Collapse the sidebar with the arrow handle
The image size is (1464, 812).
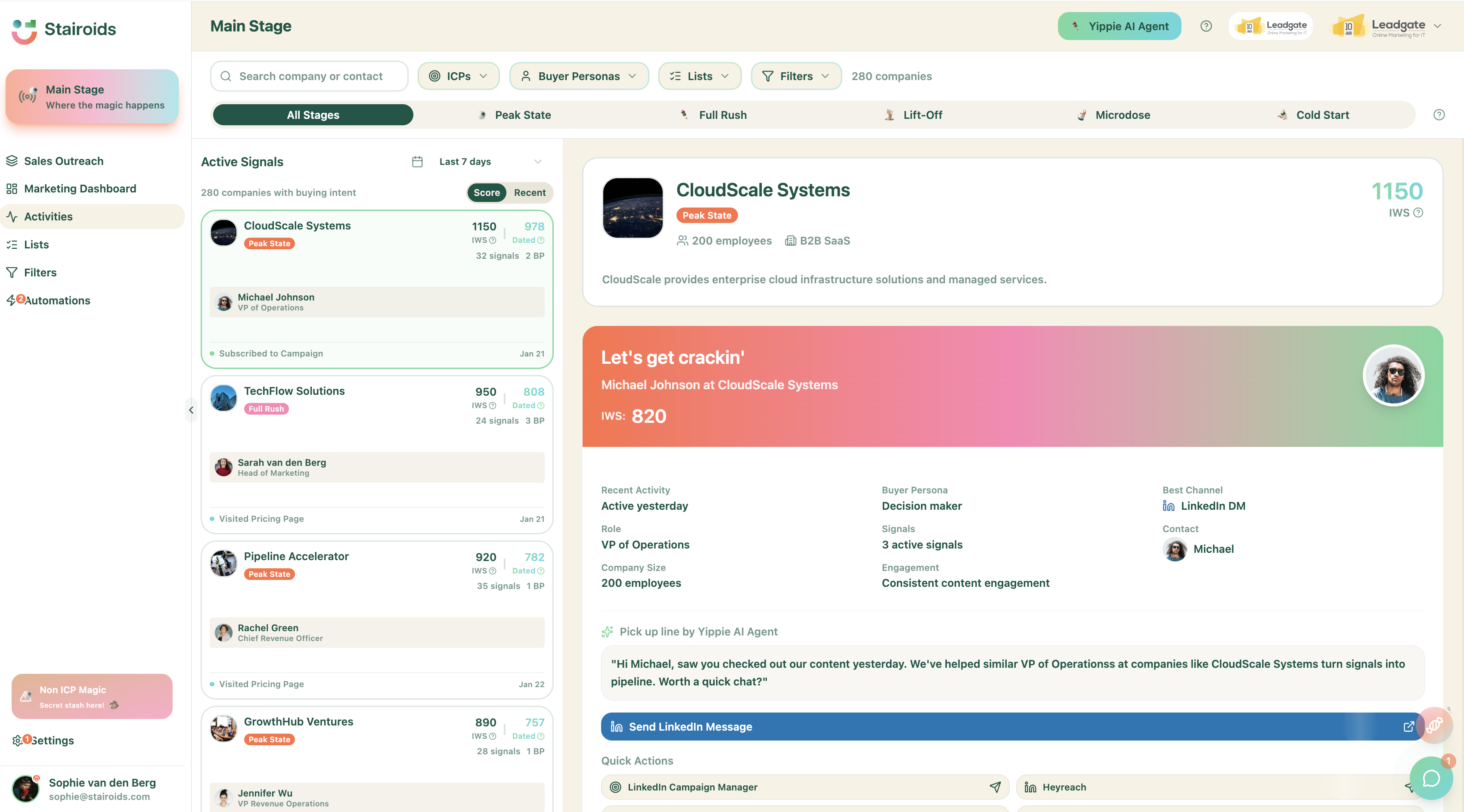[x=191, y=410]
